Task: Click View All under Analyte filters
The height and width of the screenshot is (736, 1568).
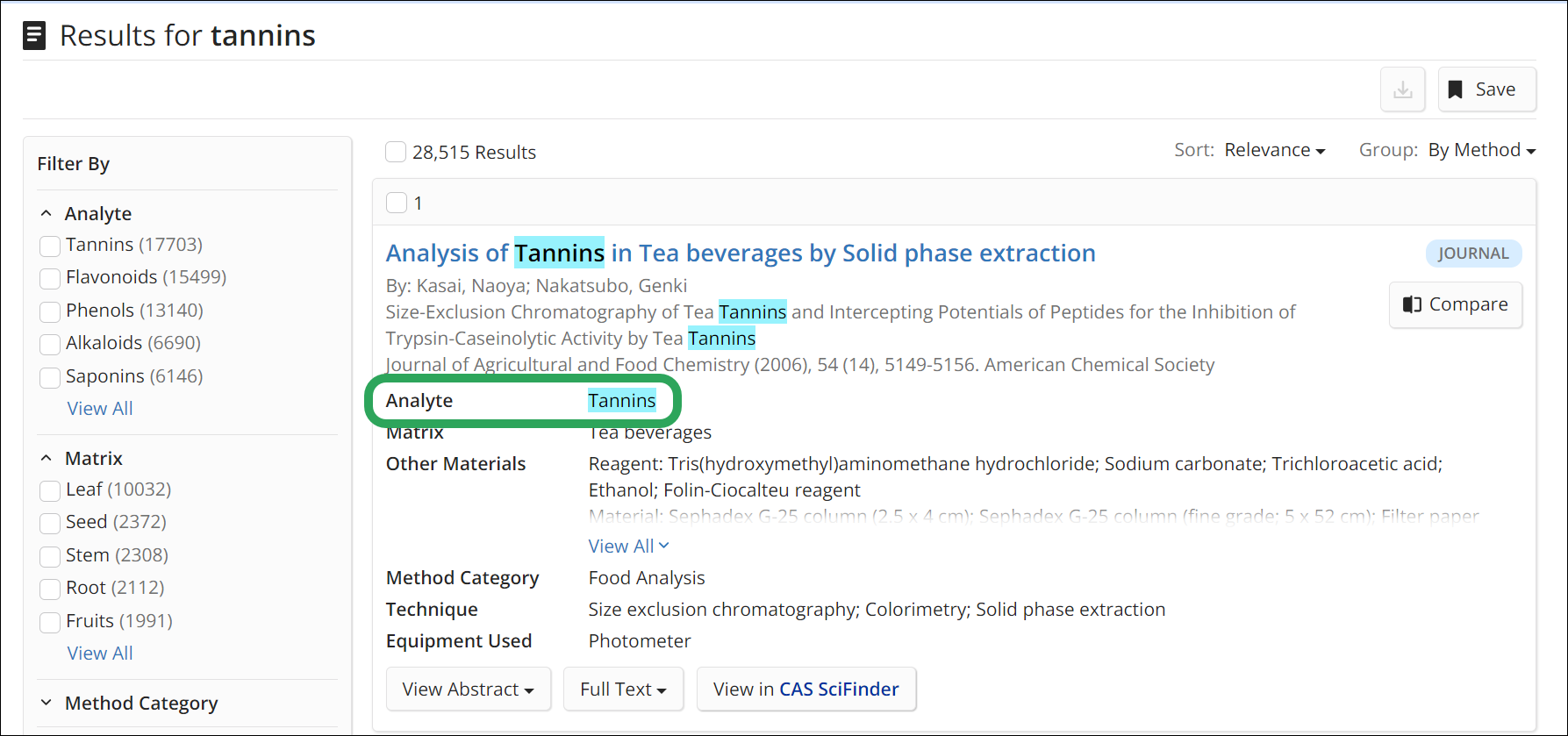Action: [100, 408]
